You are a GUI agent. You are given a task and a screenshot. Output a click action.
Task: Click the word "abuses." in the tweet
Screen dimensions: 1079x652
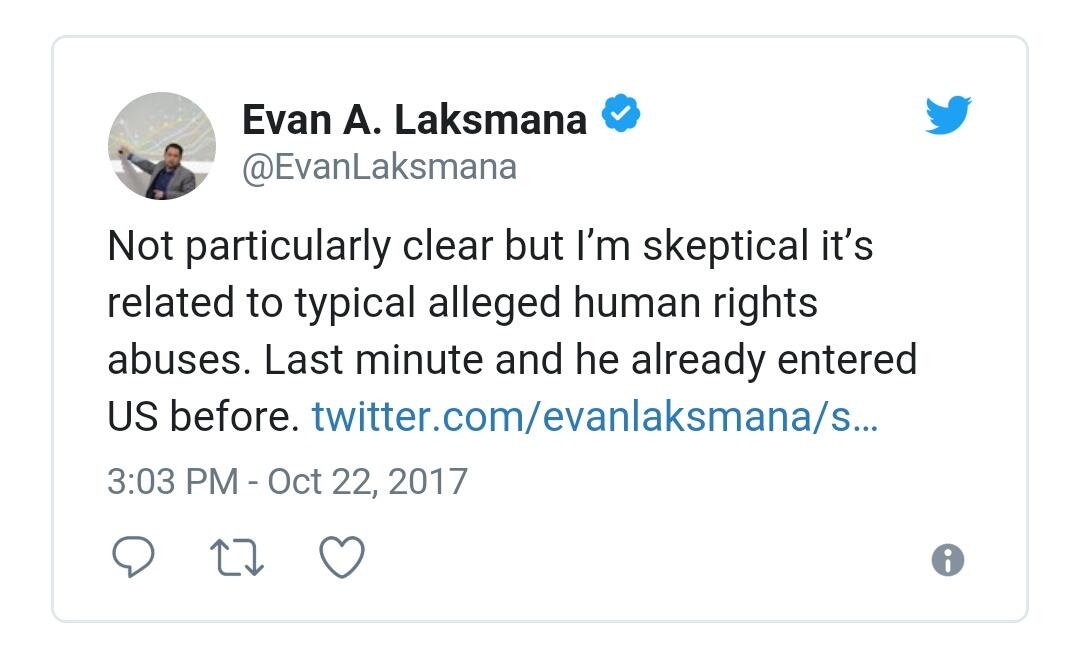tap(180, 360)
